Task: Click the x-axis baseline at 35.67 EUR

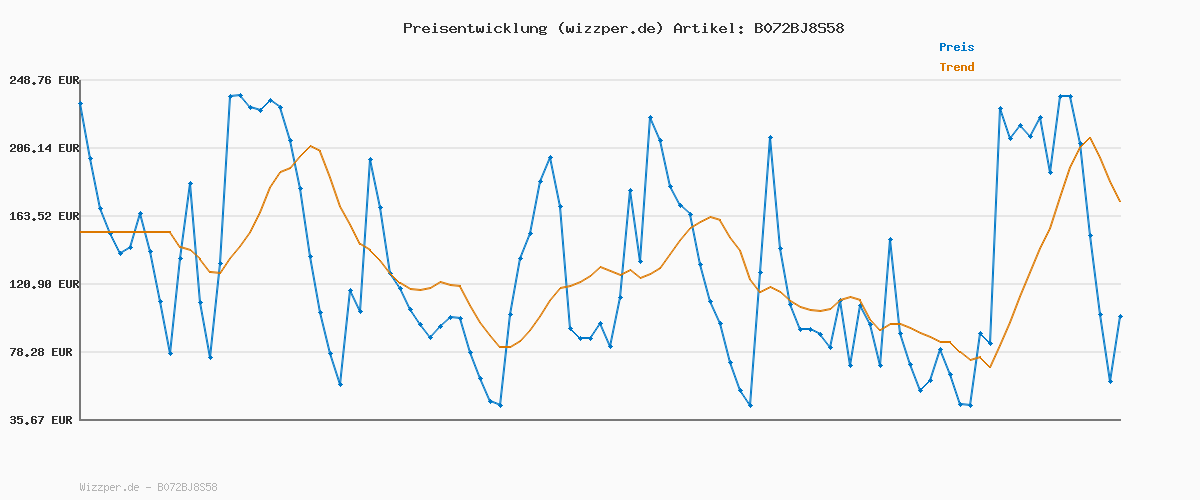Action: (x=600, y=420)
